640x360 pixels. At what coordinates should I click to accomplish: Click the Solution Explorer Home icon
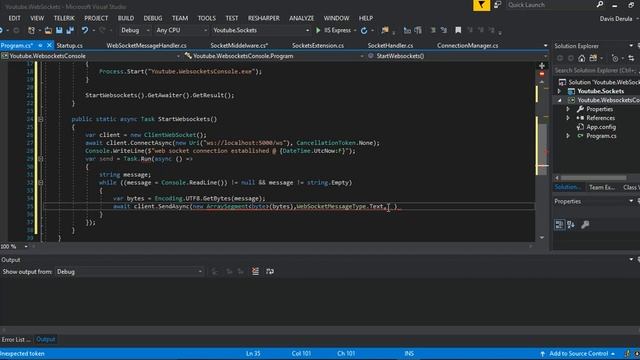click(581, 58)
